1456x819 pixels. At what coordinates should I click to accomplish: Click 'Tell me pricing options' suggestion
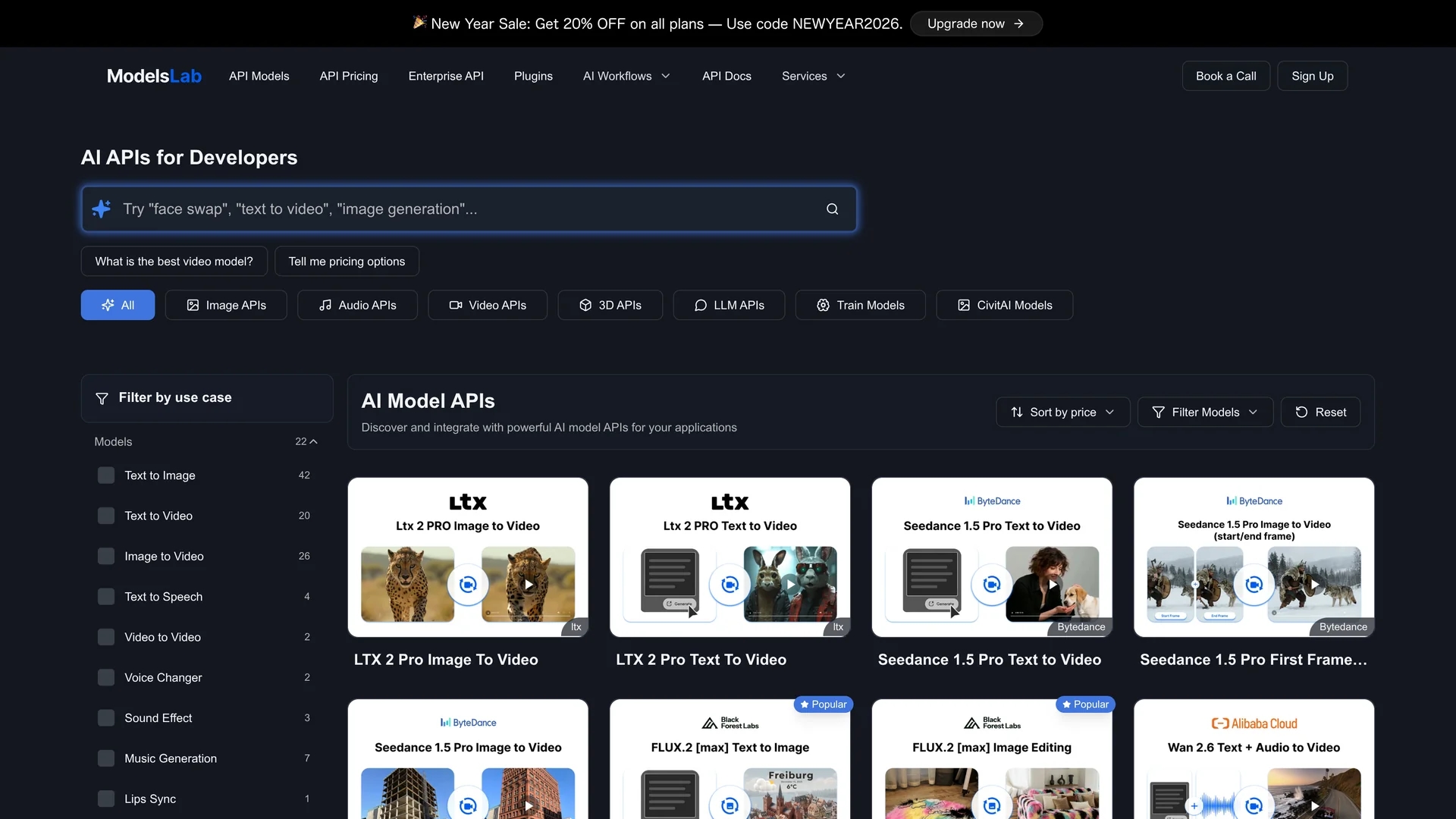coord(347,262)
